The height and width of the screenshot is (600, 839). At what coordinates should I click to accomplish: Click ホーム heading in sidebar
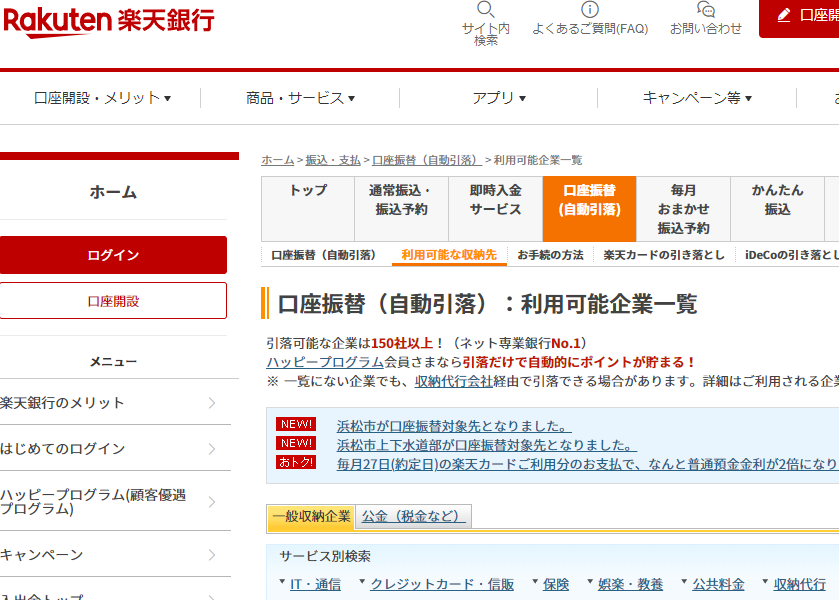(x=113, y=192)
